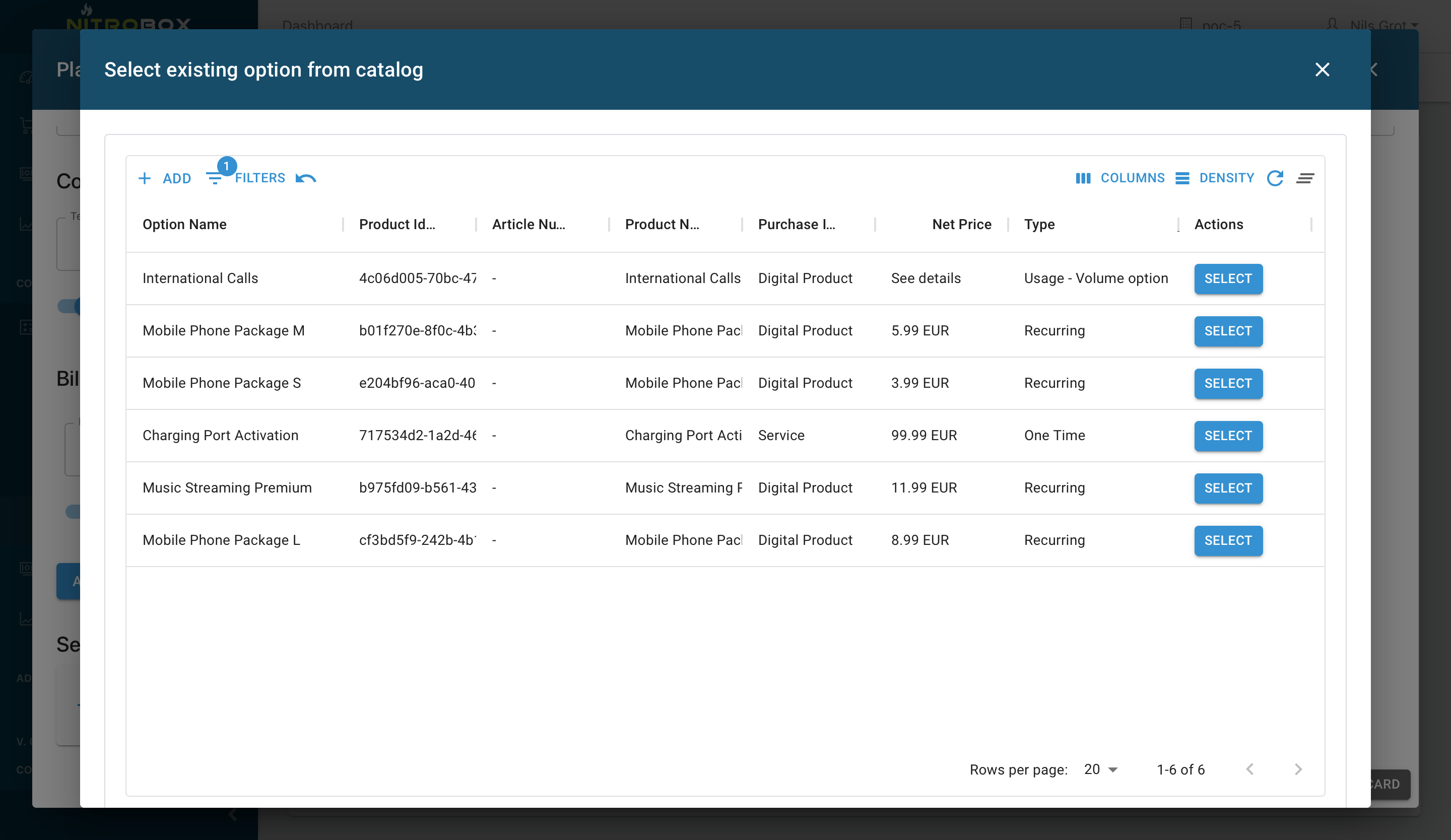
Task: Select the International Calls option
Action: pyautogui.click(x=1228, y=279)
